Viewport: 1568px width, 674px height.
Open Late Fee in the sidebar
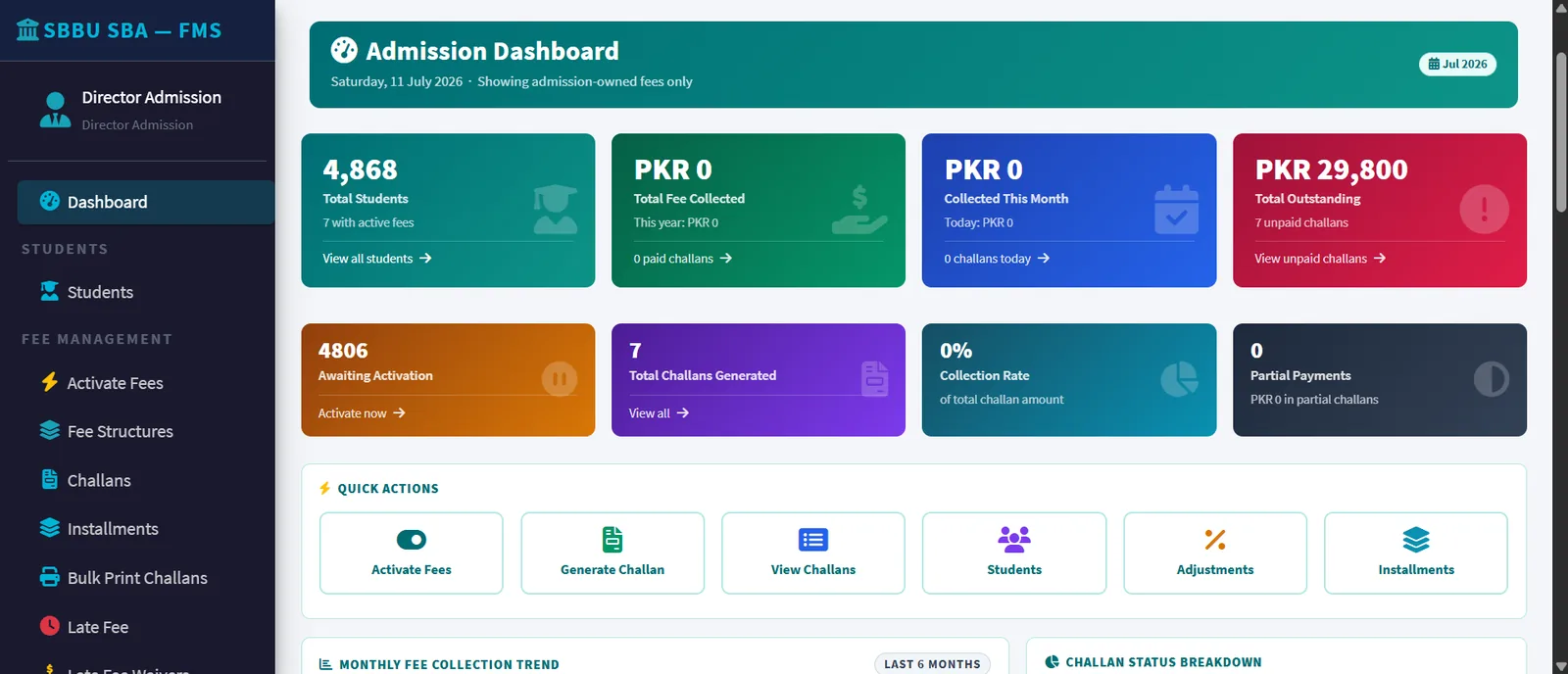coord(145,627)
